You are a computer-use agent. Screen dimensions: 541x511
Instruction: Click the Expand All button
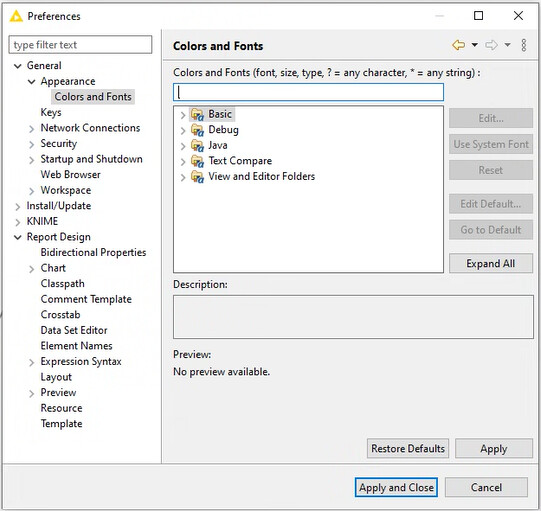tap(491, 263)
